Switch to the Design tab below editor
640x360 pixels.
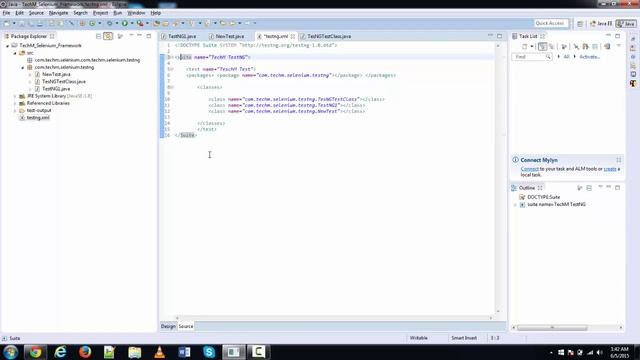168,327
